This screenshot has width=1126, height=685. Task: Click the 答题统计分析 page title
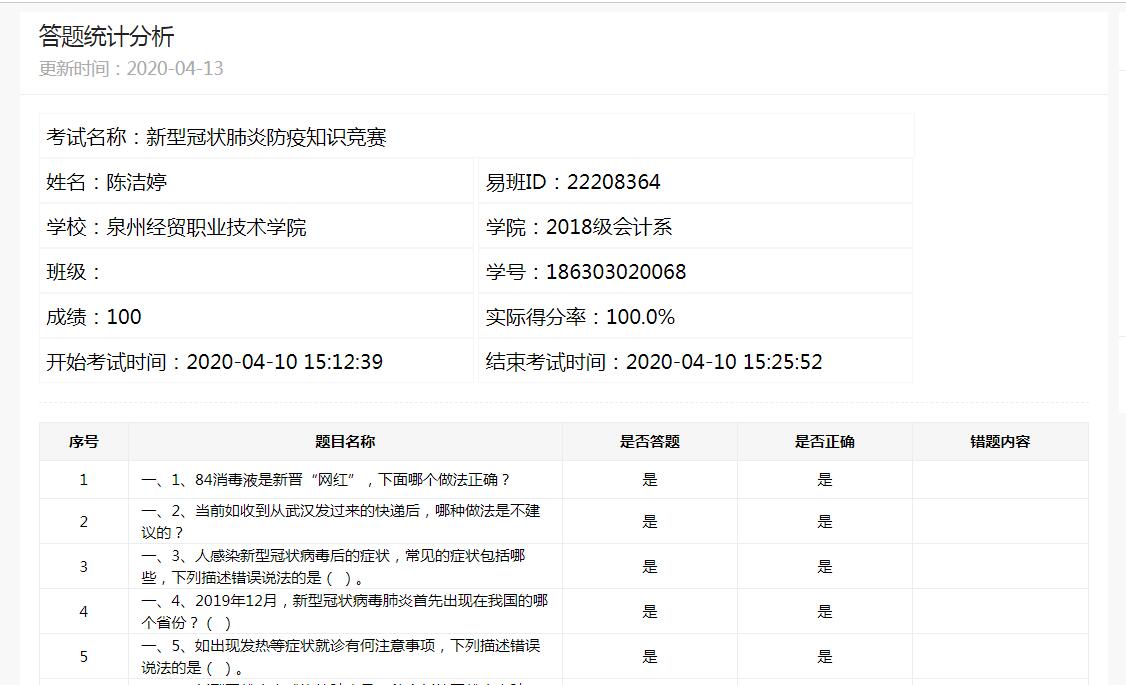click(x=106, y=37)
